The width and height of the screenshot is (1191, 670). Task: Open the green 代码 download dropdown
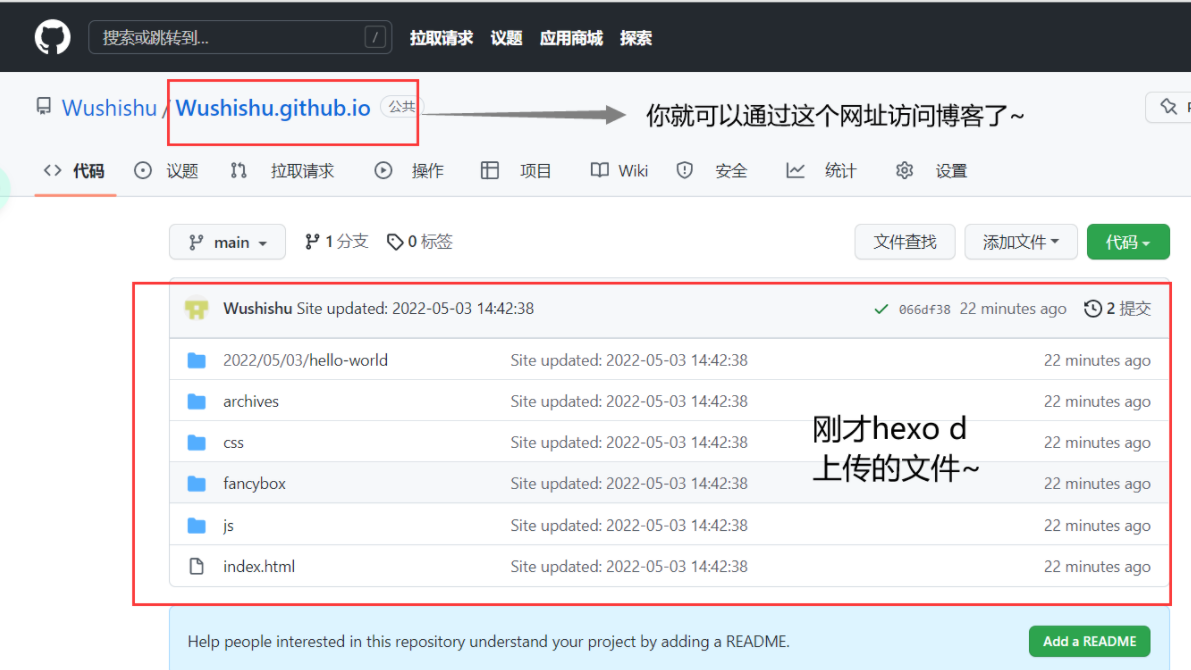1128,241
